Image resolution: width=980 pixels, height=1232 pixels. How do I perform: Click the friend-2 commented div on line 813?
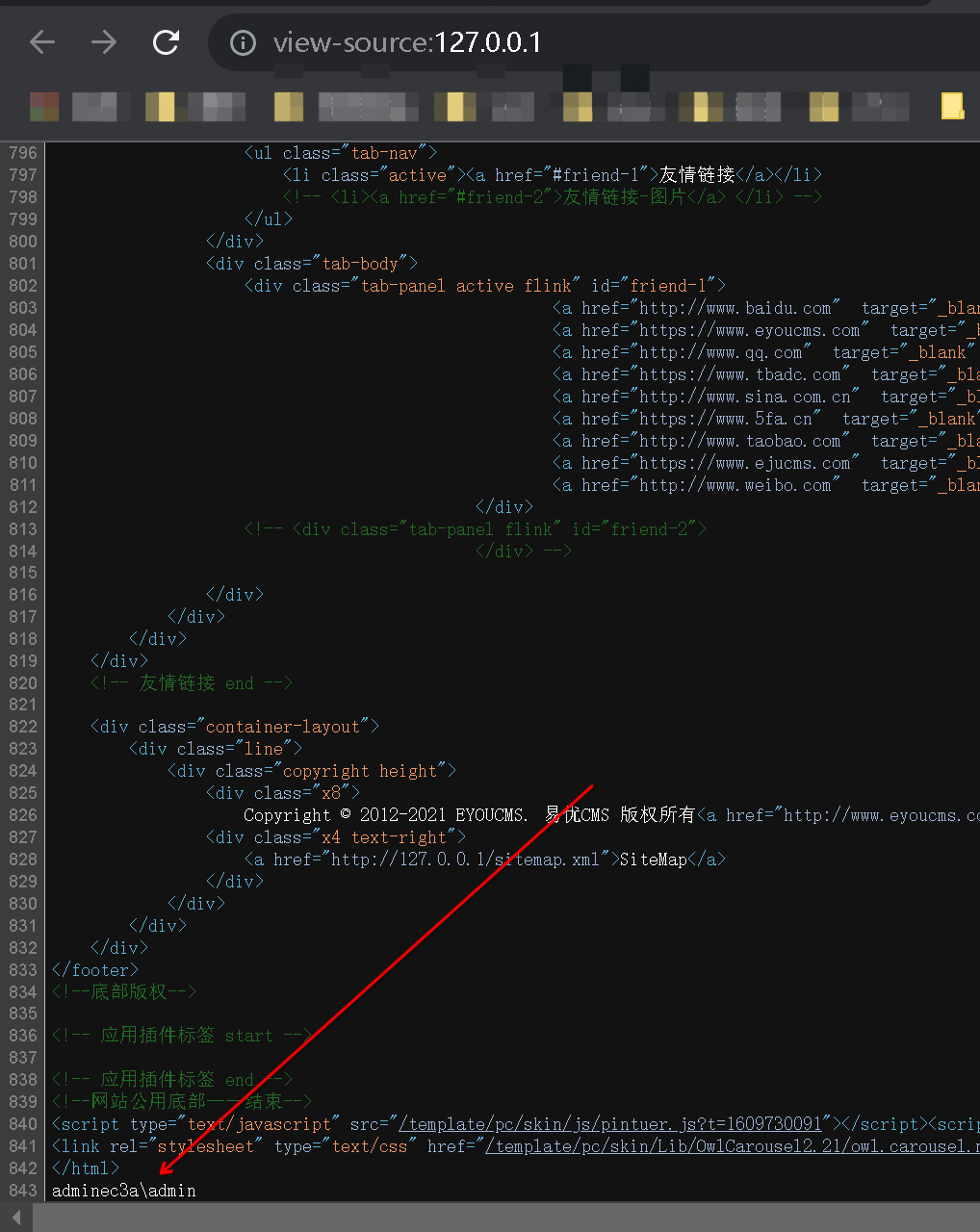click(x=476, y=529)
